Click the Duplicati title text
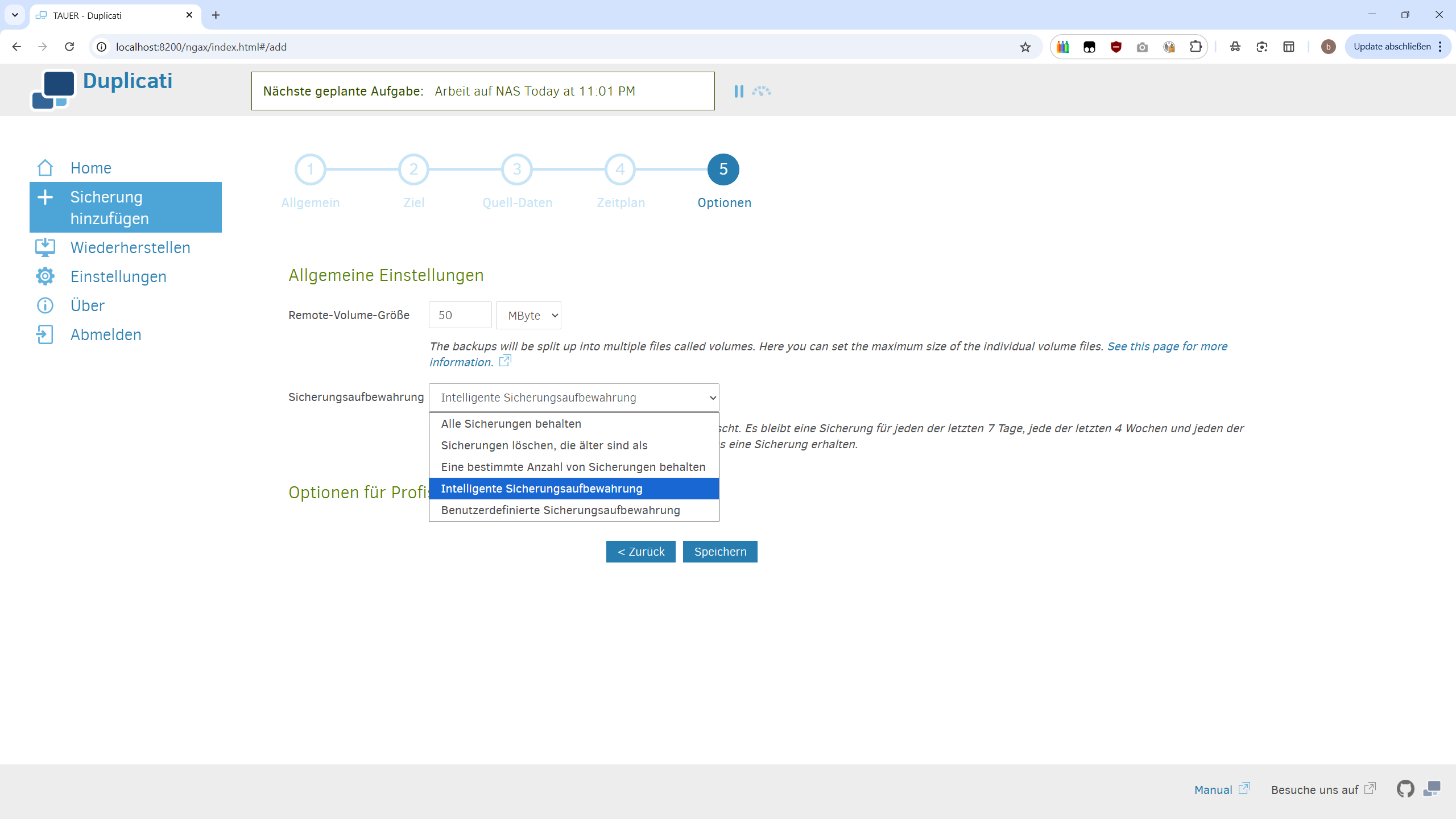The image size is (1456, 819). click(127, 81)
